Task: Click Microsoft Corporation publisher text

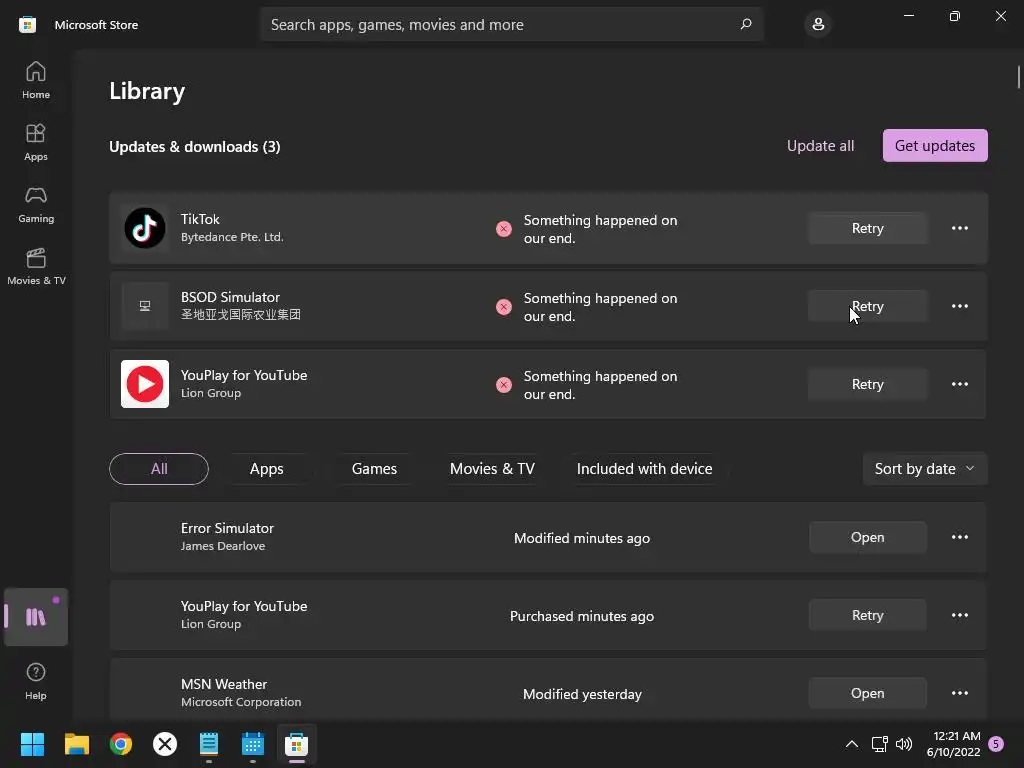Action: point(241,702)
